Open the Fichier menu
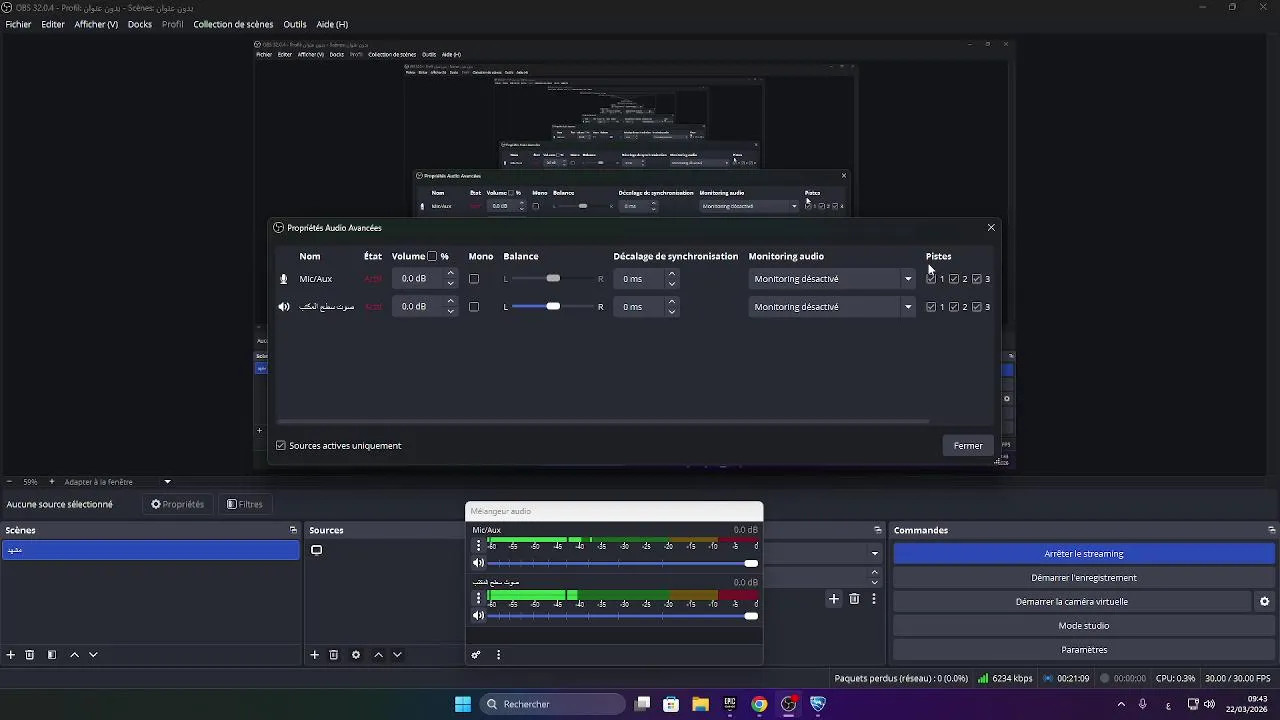The height and width of the screenshot is (720, 1280). [18, 24]
